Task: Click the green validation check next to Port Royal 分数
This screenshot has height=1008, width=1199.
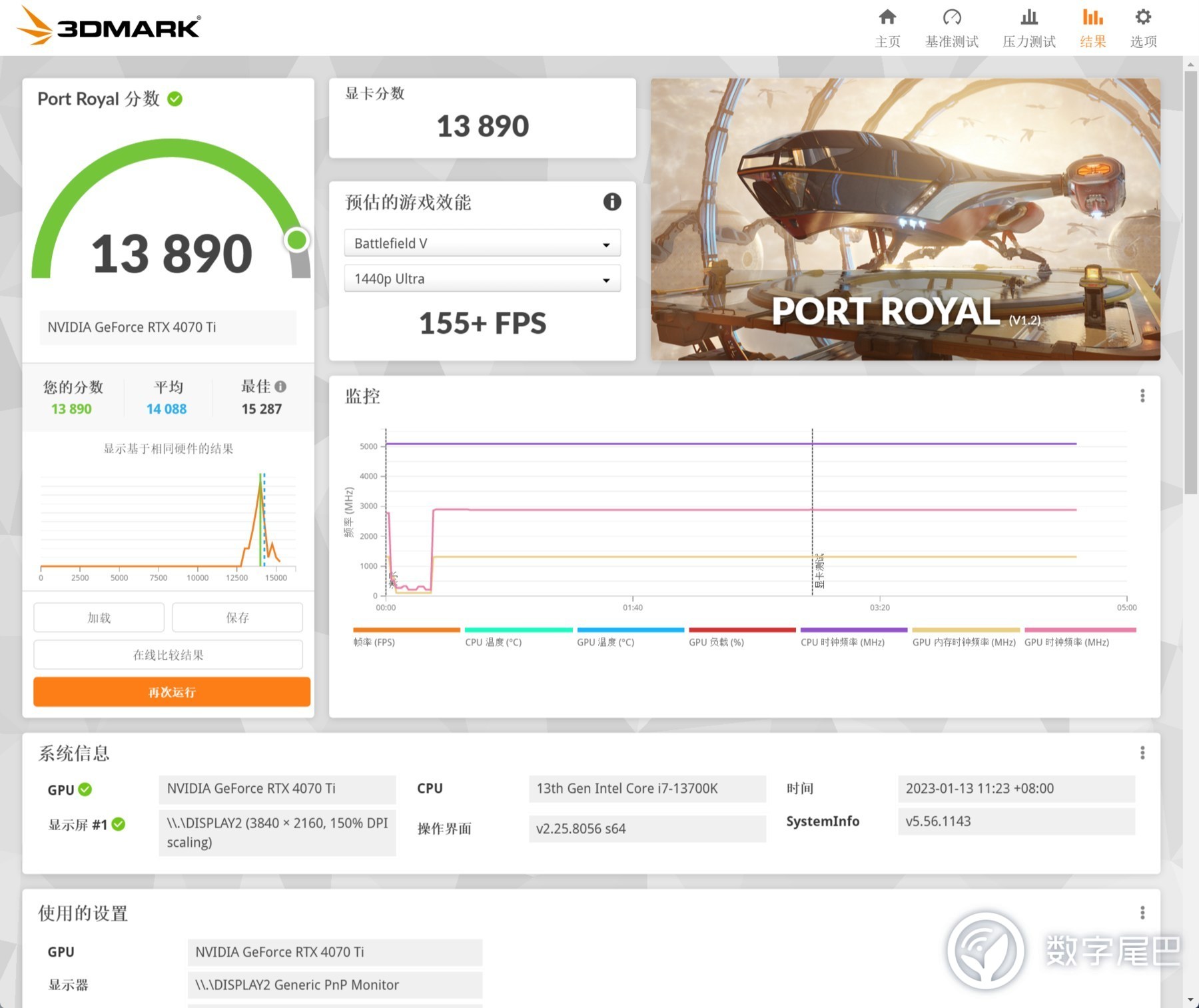Action: point(175,99)
